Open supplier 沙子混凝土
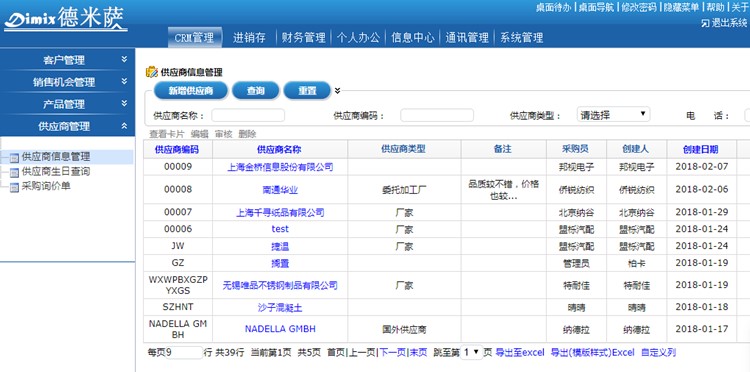Screen dimensions: 750x372 [280, 307]
